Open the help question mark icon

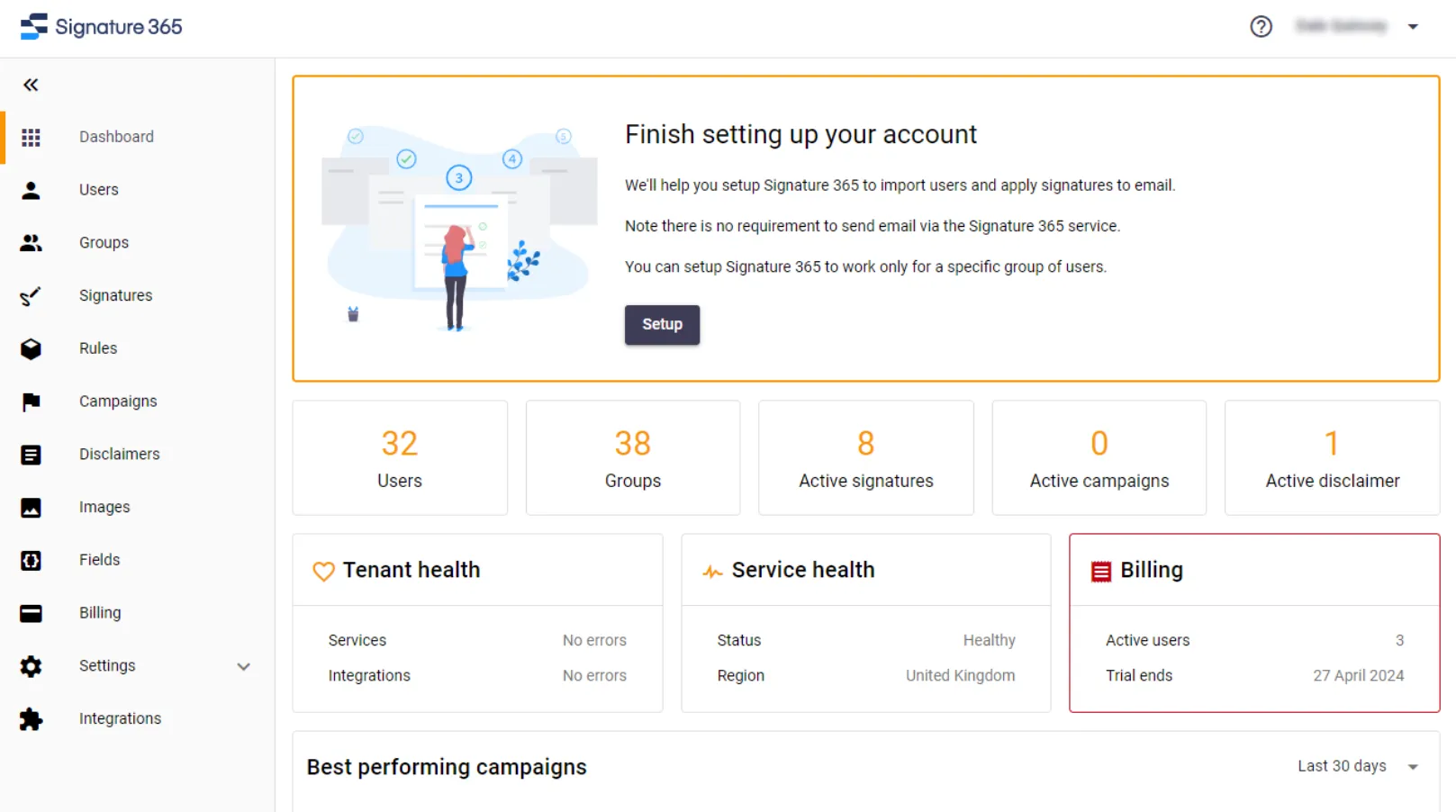(1261, 27)
